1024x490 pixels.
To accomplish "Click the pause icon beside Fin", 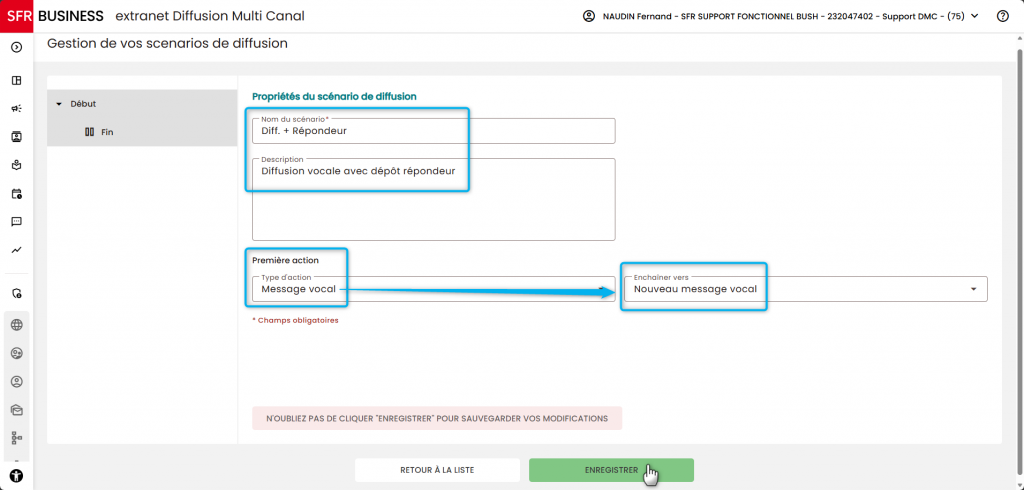I will point(90,132).
